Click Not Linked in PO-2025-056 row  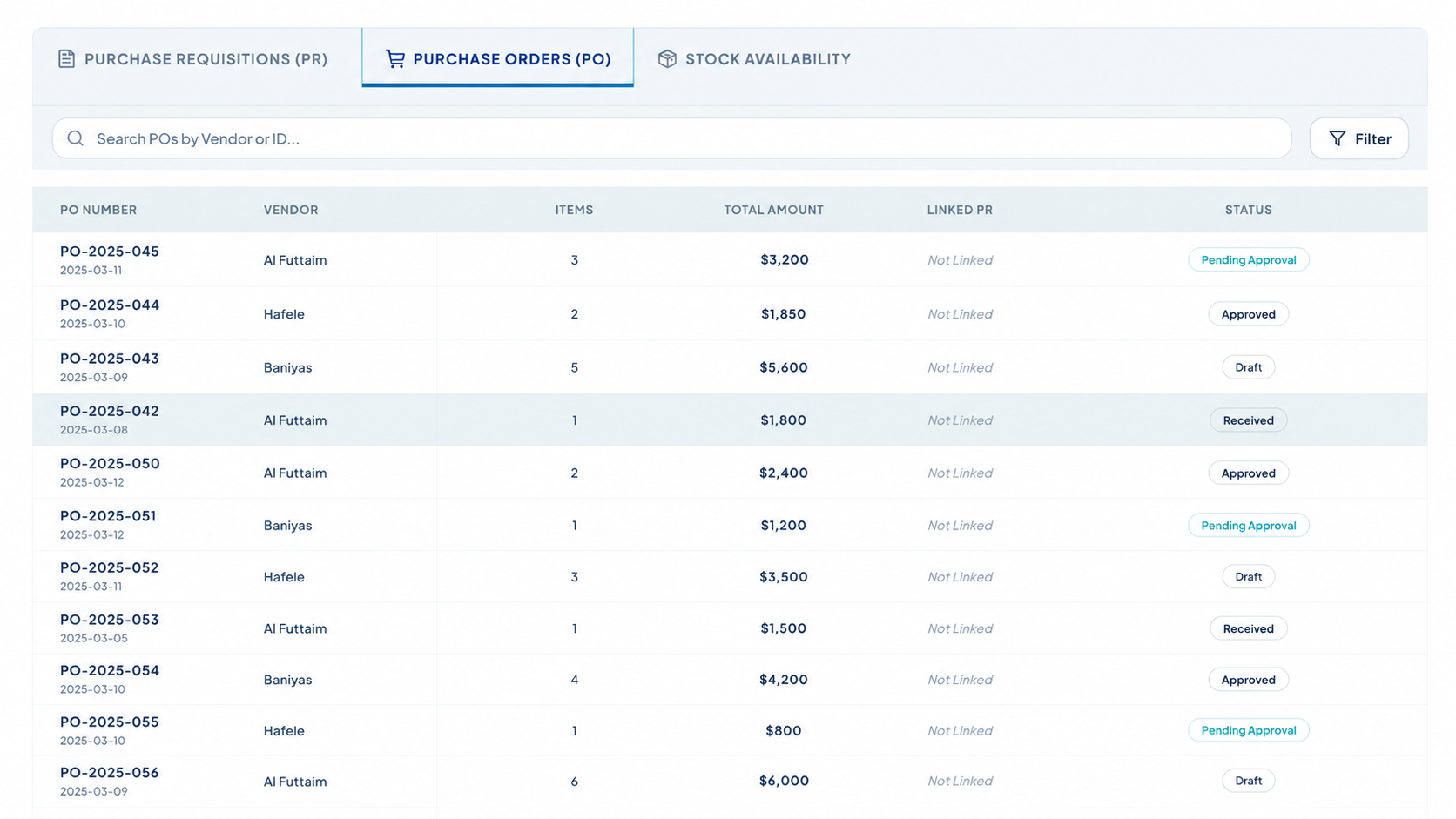960,781
